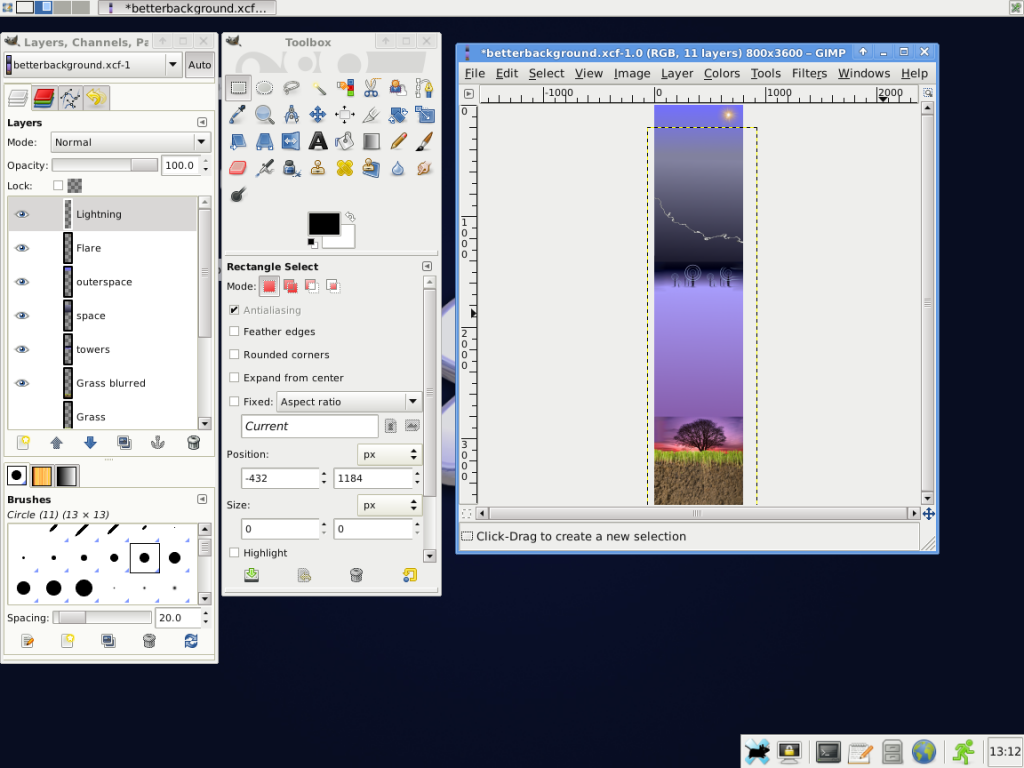
Task: Select the Bucket Fill tool
Action: coord(345,141)
